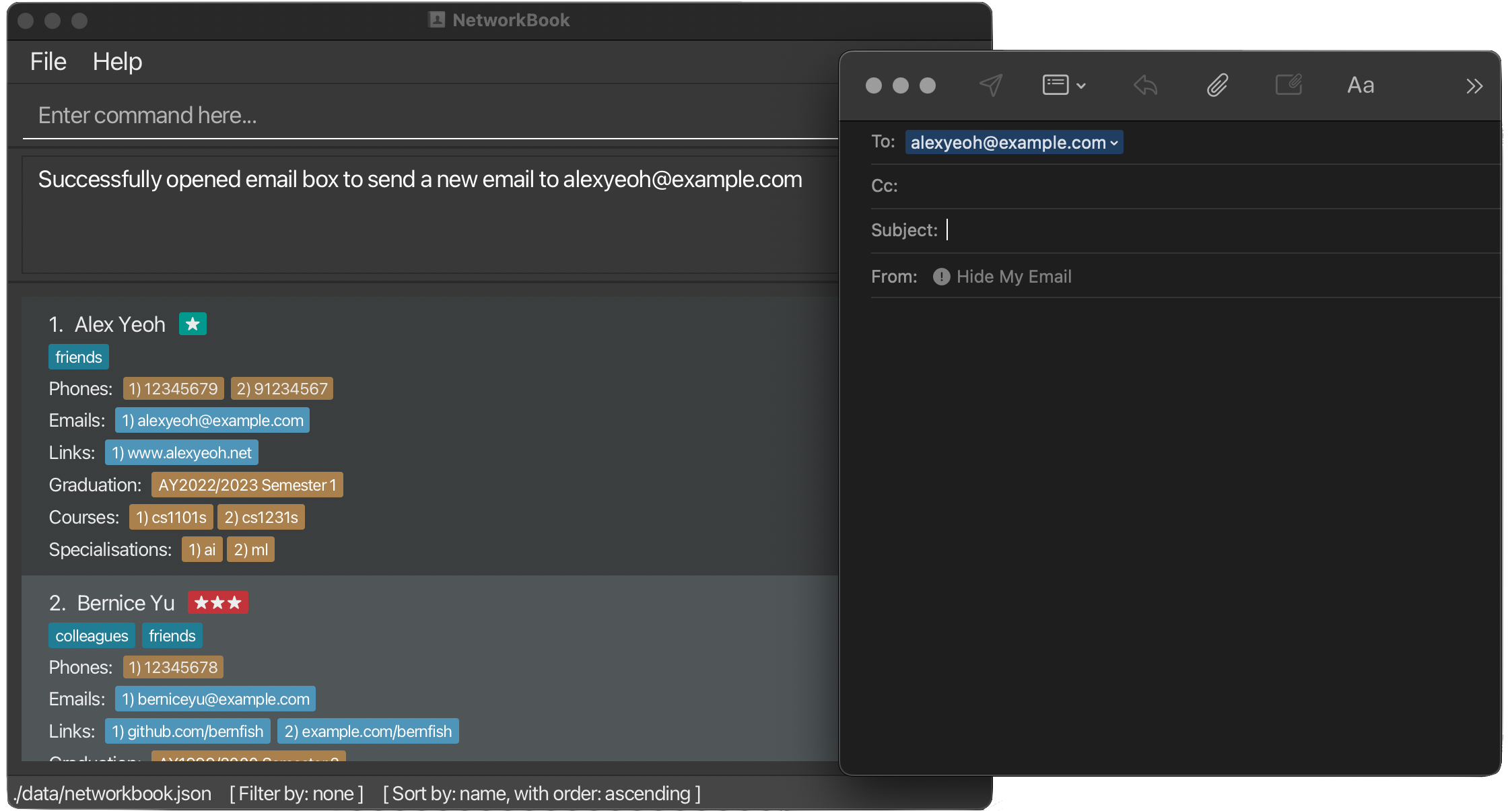Viewport: 1512px width, 811px height.
Task: Click Alex Yeoh's friends tag
Action: point(79,357)
